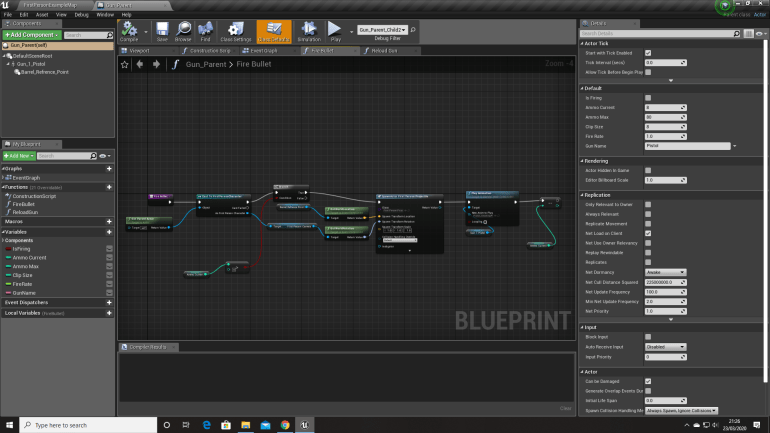Compile the blueprint
The image size is (770, 433).
[129, 32]
